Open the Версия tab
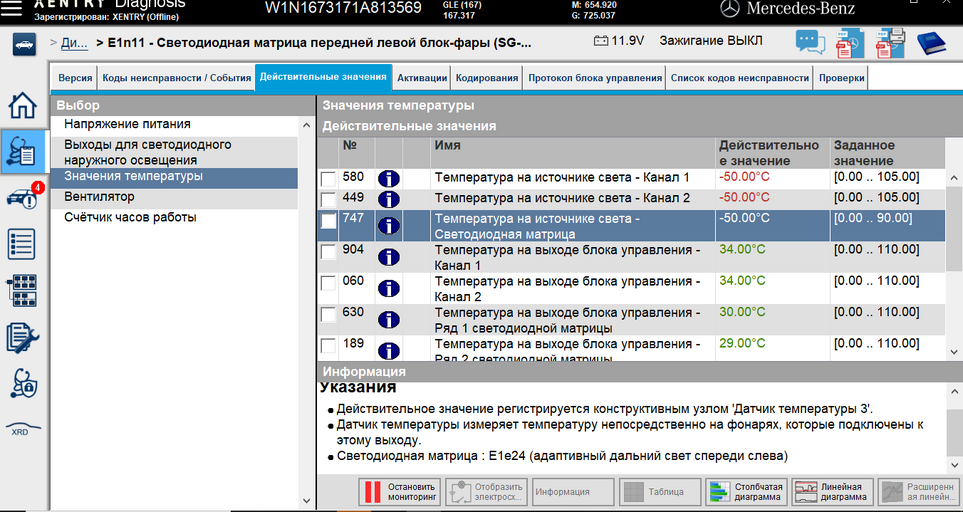 (75, 78)
